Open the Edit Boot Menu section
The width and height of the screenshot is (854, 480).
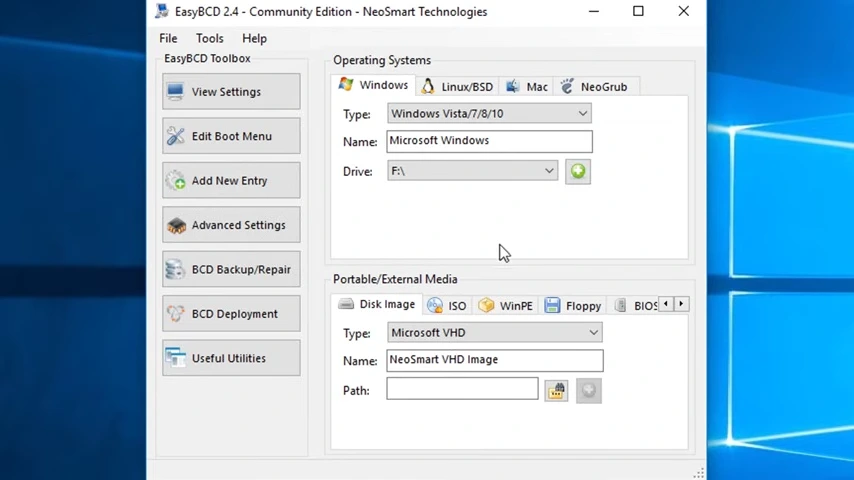coord(231,136)
